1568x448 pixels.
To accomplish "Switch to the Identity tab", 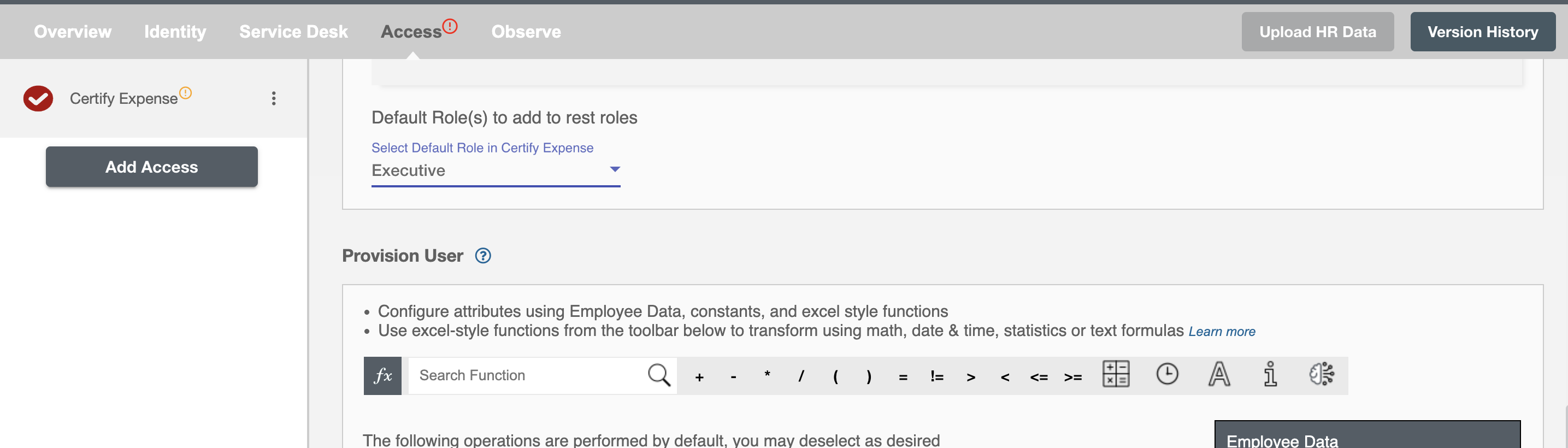I will pyautogui.click(x=175, y=32).
